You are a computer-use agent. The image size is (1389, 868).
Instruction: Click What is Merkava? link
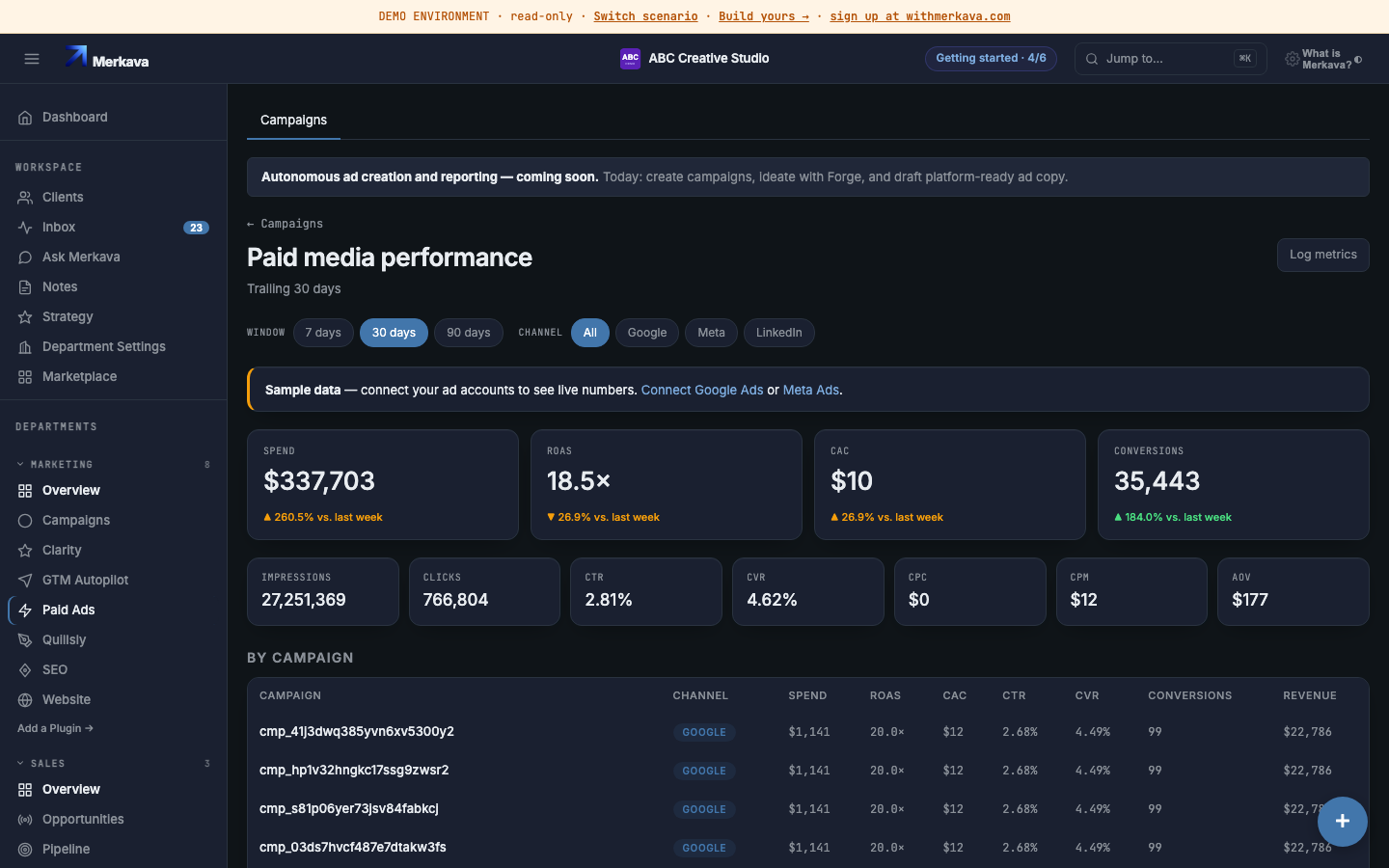(1326, 60)
